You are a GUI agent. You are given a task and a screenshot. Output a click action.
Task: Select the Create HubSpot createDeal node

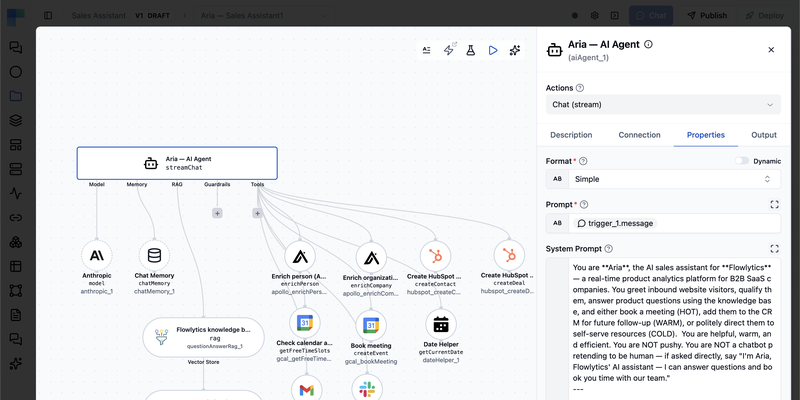point(509,256)
